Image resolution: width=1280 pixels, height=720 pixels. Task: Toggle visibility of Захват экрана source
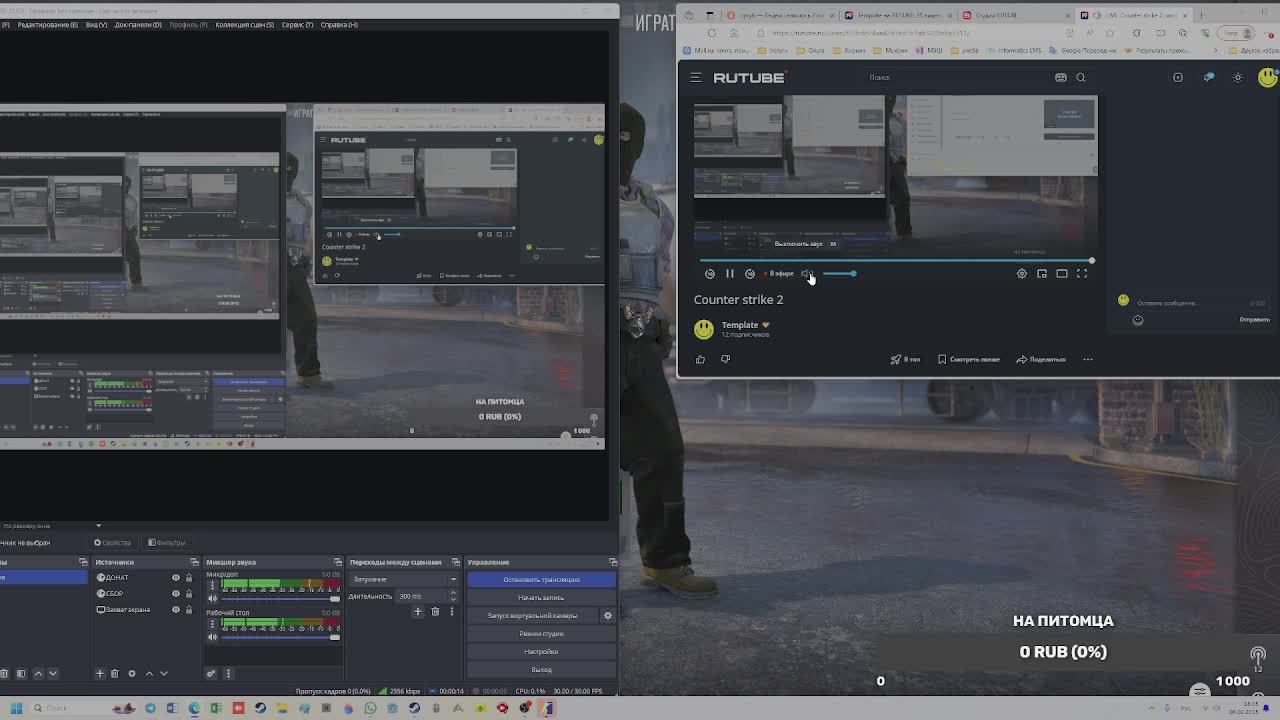pyautogui.click(x=176, y=610)
